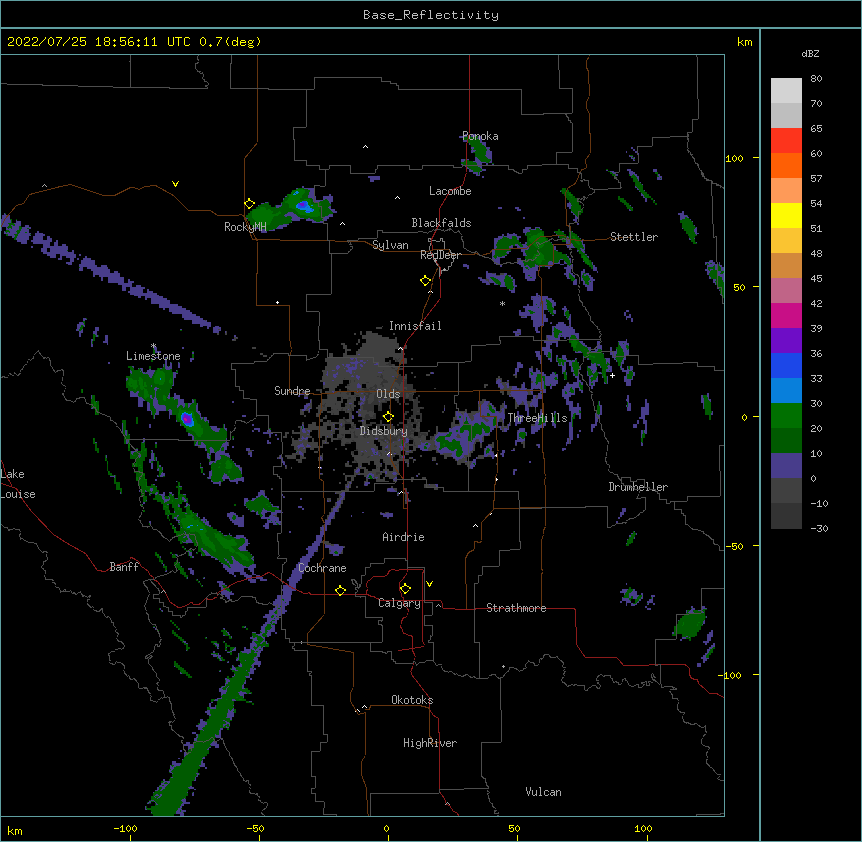Screen dimensions: 862x842
Task: Select the yellow diamond marker southeast of Cochrane
Action: pos(340,590)
